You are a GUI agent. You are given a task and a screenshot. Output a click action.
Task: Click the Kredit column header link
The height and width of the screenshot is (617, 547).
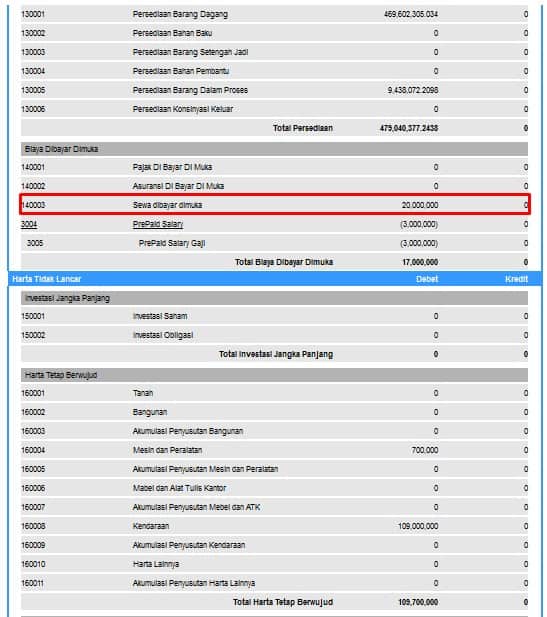(516, 279)
